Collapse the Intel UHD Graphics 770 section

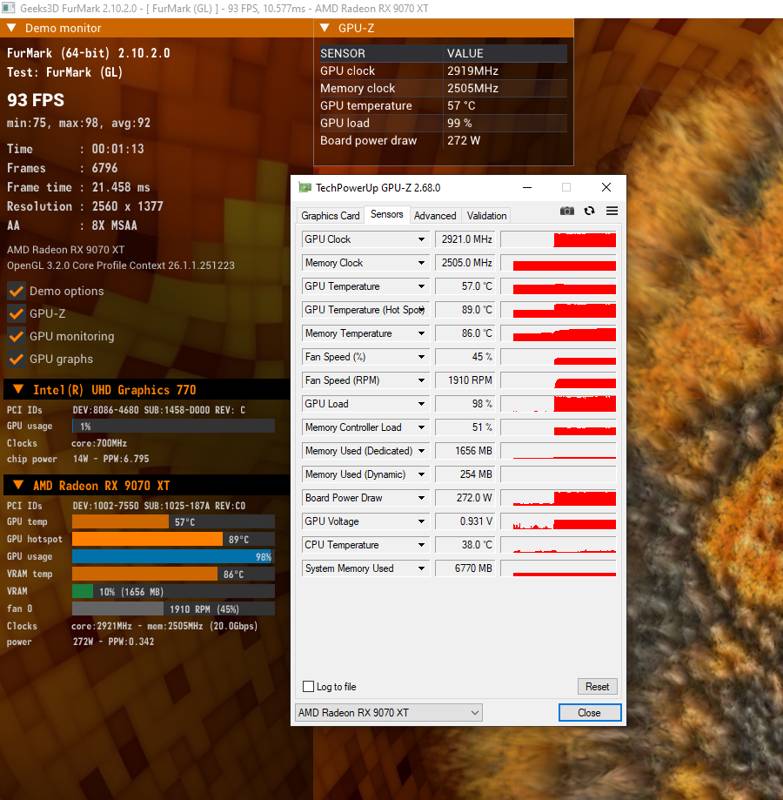(18, 389)
